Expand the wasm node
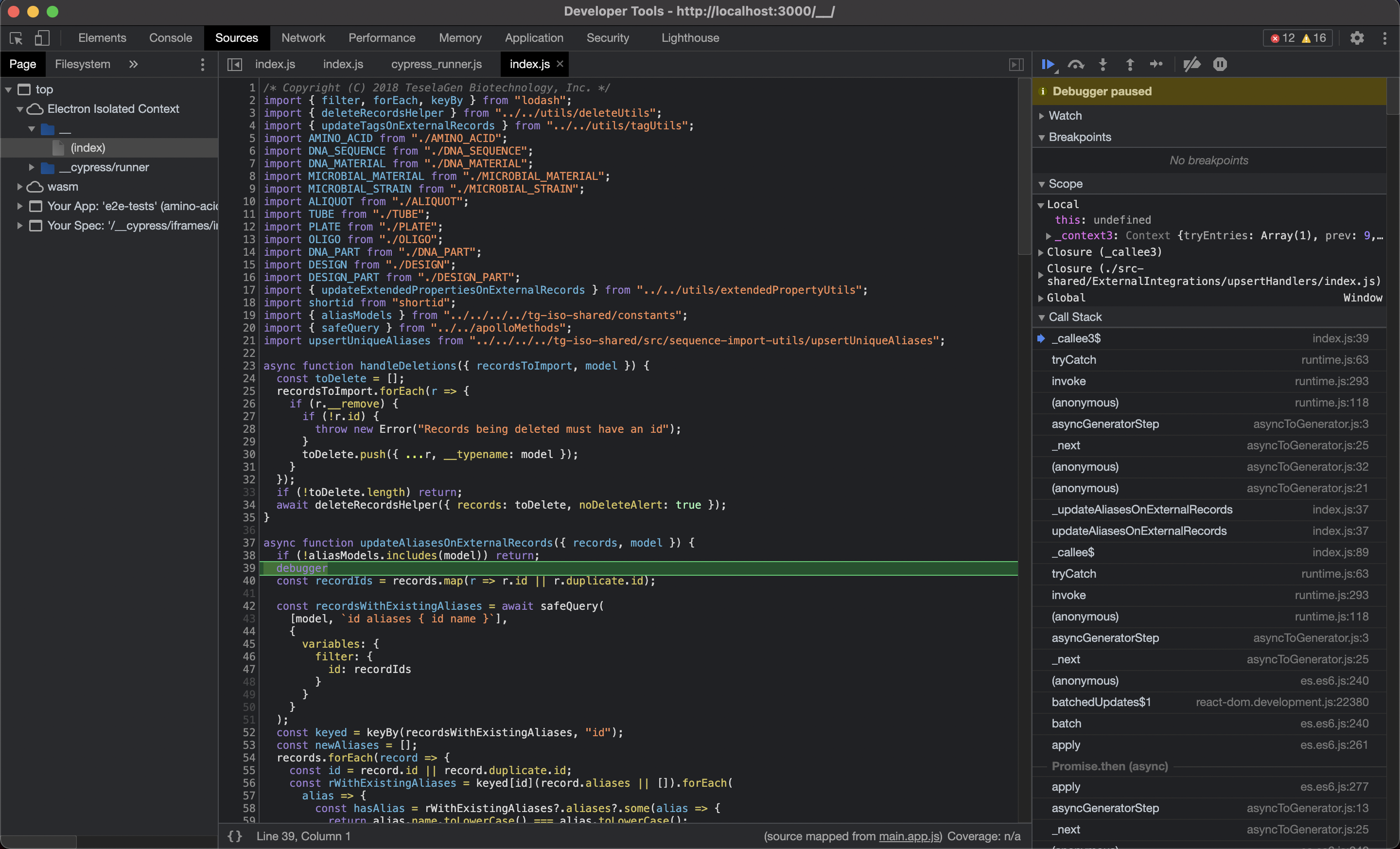 (20, 186)
